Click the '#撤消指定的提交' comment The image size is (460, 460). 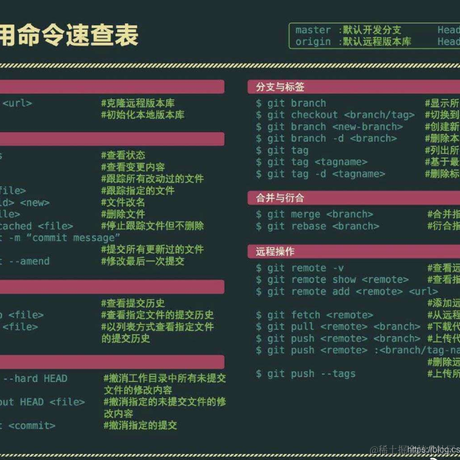pyautogui.click(x=140, y=425)
